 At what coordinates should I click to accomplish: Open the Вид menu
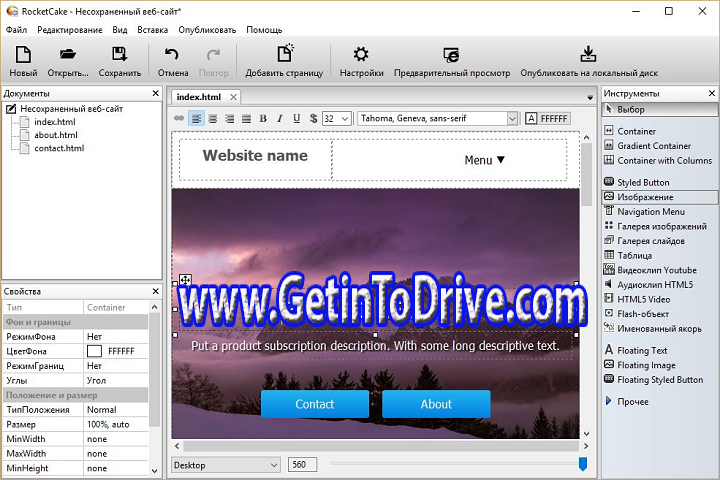point(120,30)
